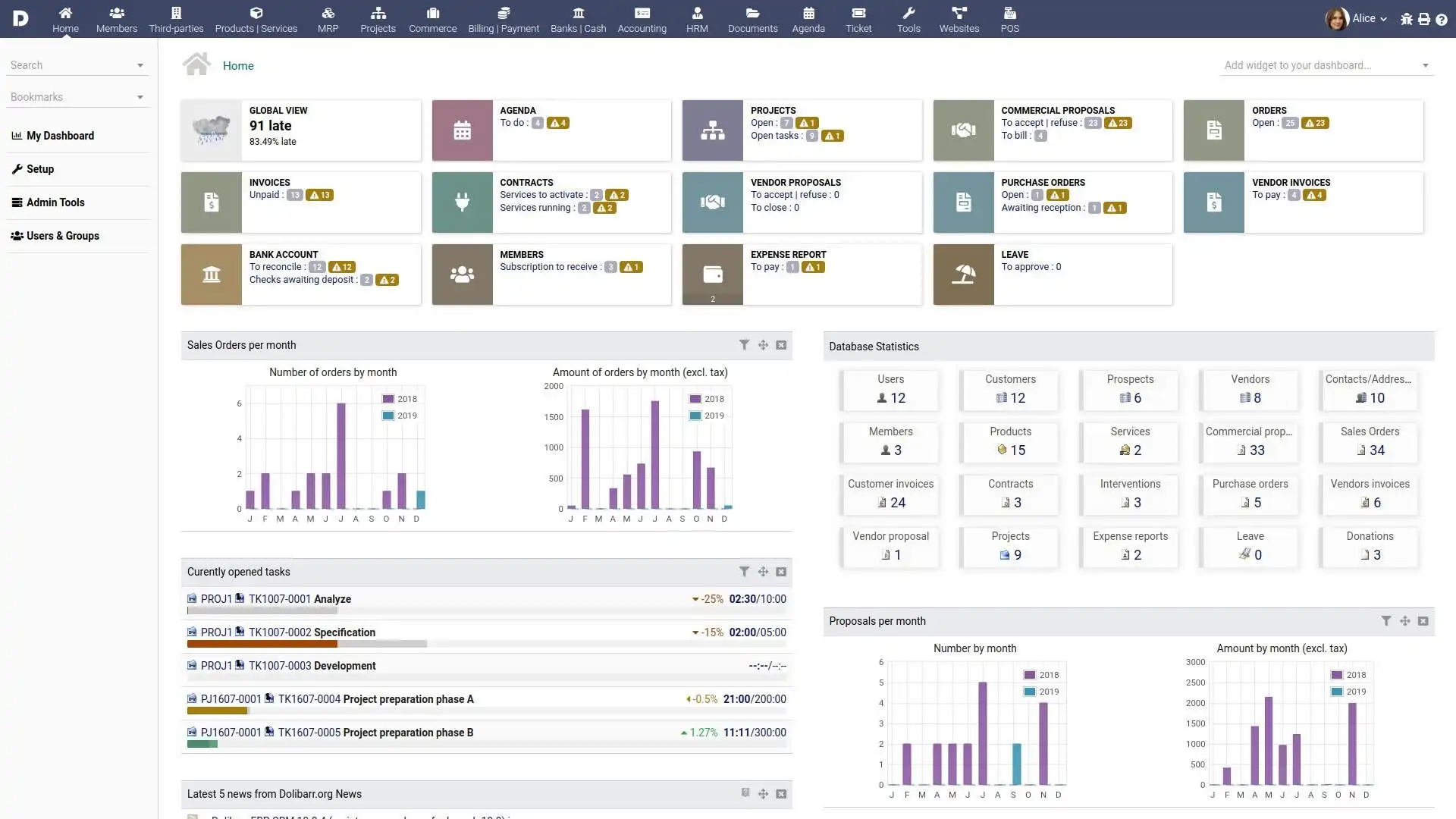Click Members menu item in top navigation

tap(116, 19)
